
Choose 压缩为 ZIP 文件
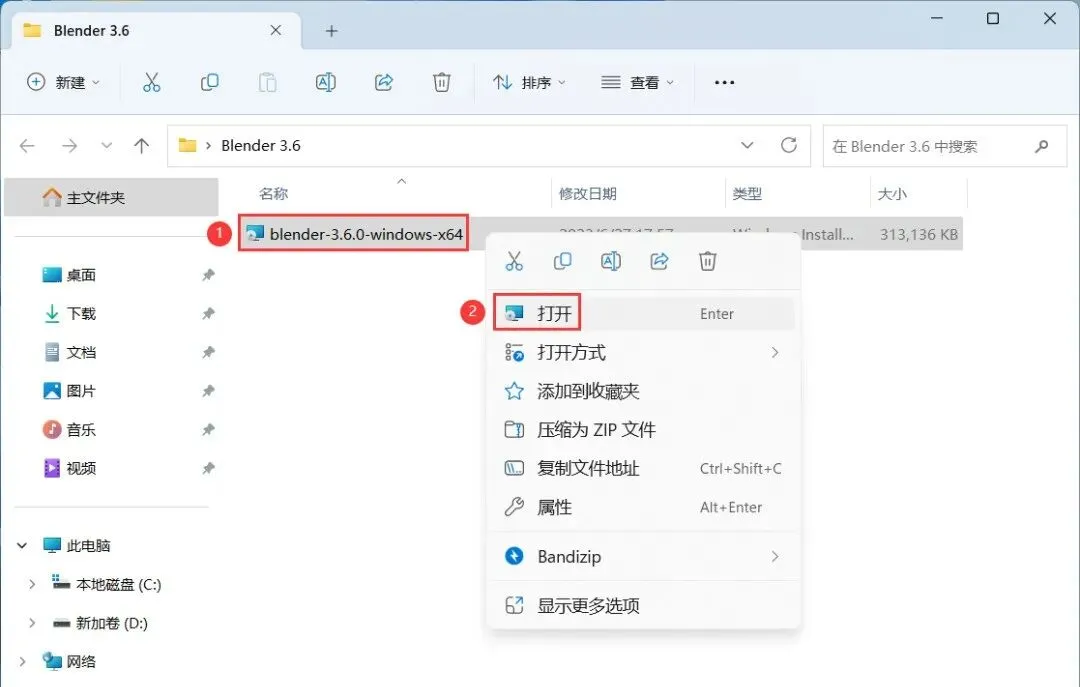tap(643, 430)
